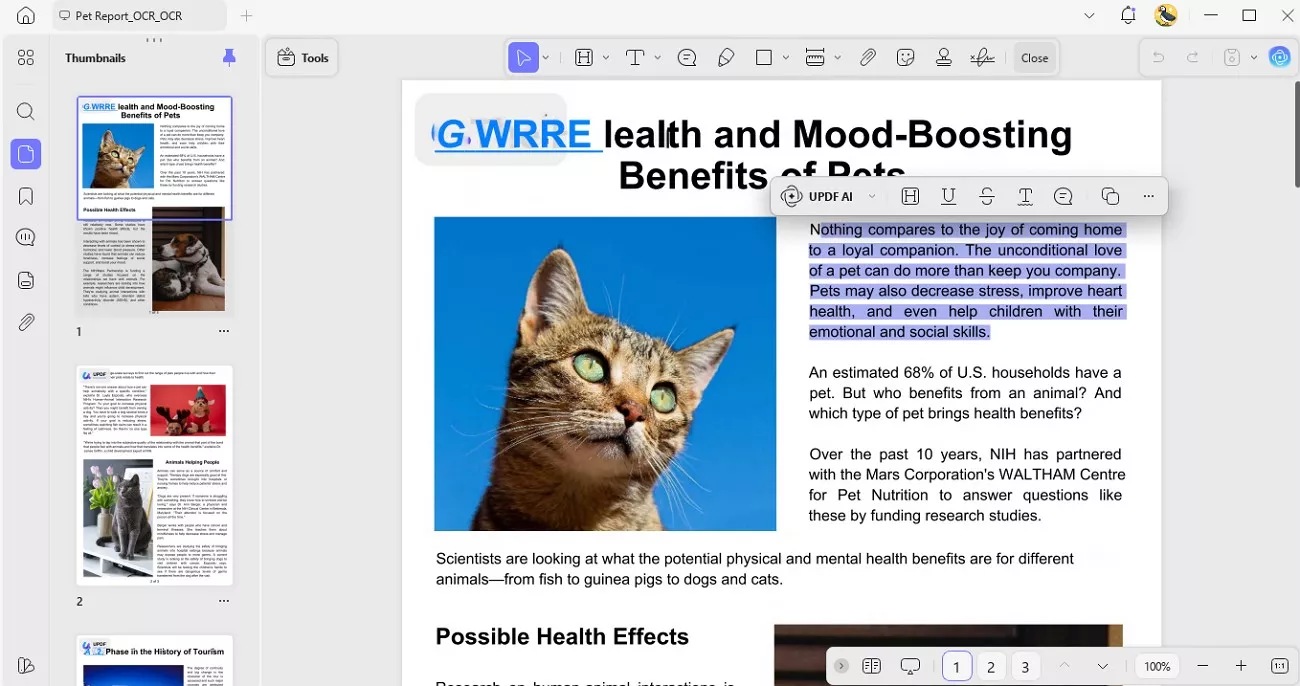Select the attachment paperclip tool in toolbar

click(x=868, y=58)
